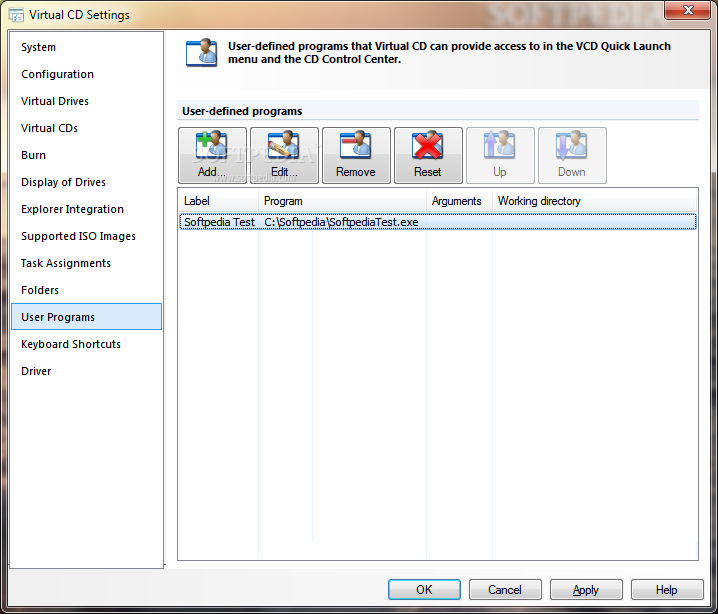Open Keyboard Shortcuts settings

(x=87, y=344)
